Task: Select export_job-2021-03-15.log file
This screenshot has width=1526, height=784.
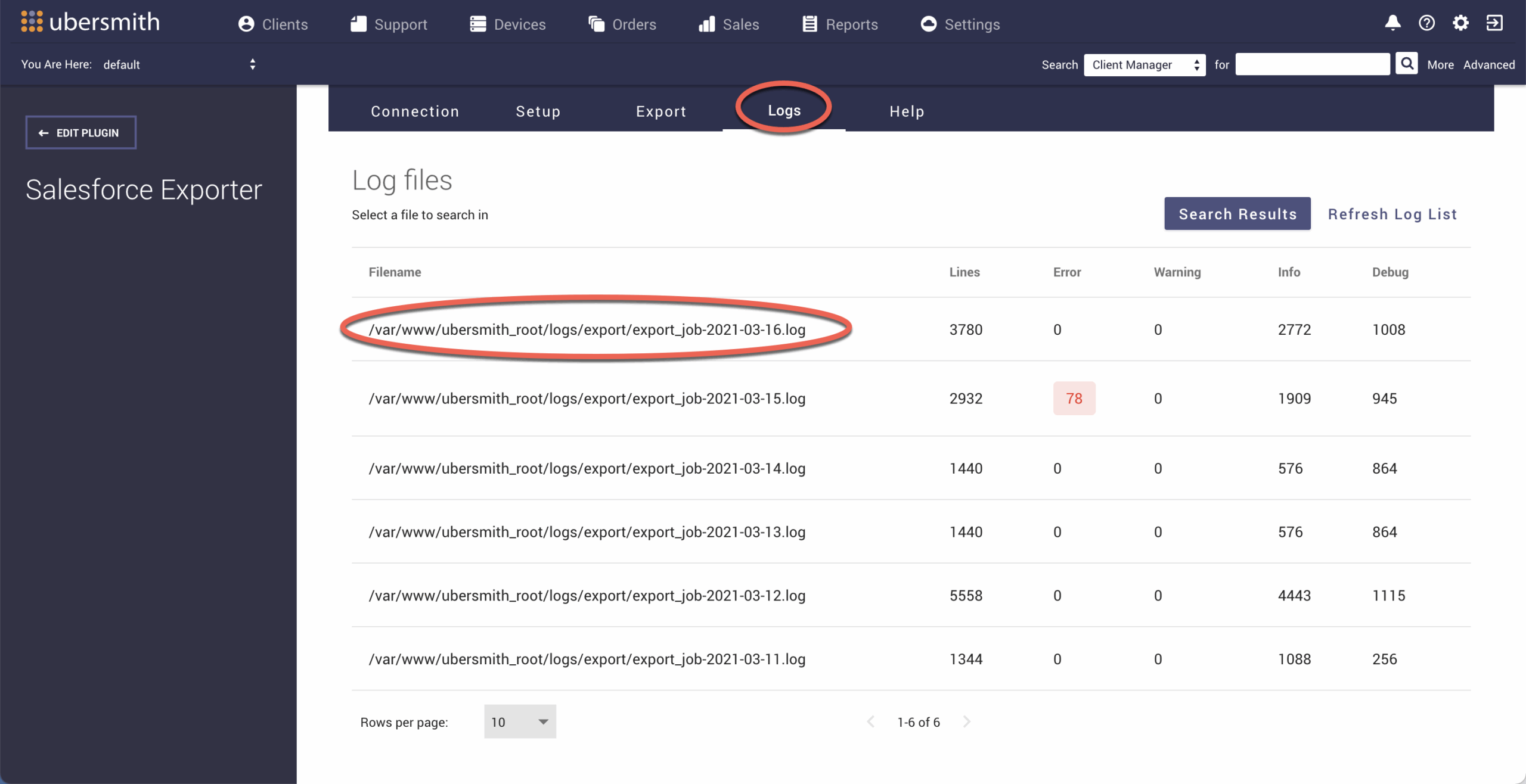Action: (x=587, y=399)
